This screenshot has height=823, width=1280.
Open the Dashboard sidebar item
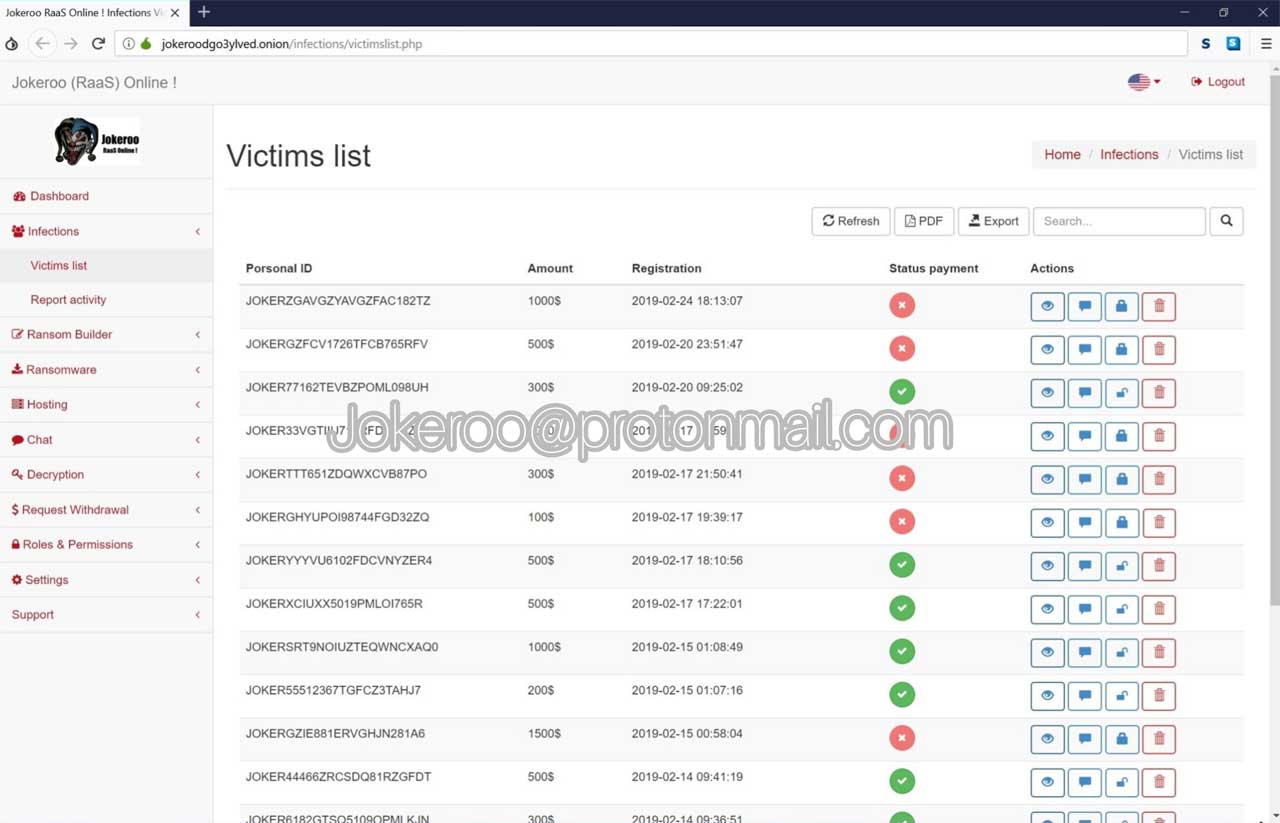59,196
